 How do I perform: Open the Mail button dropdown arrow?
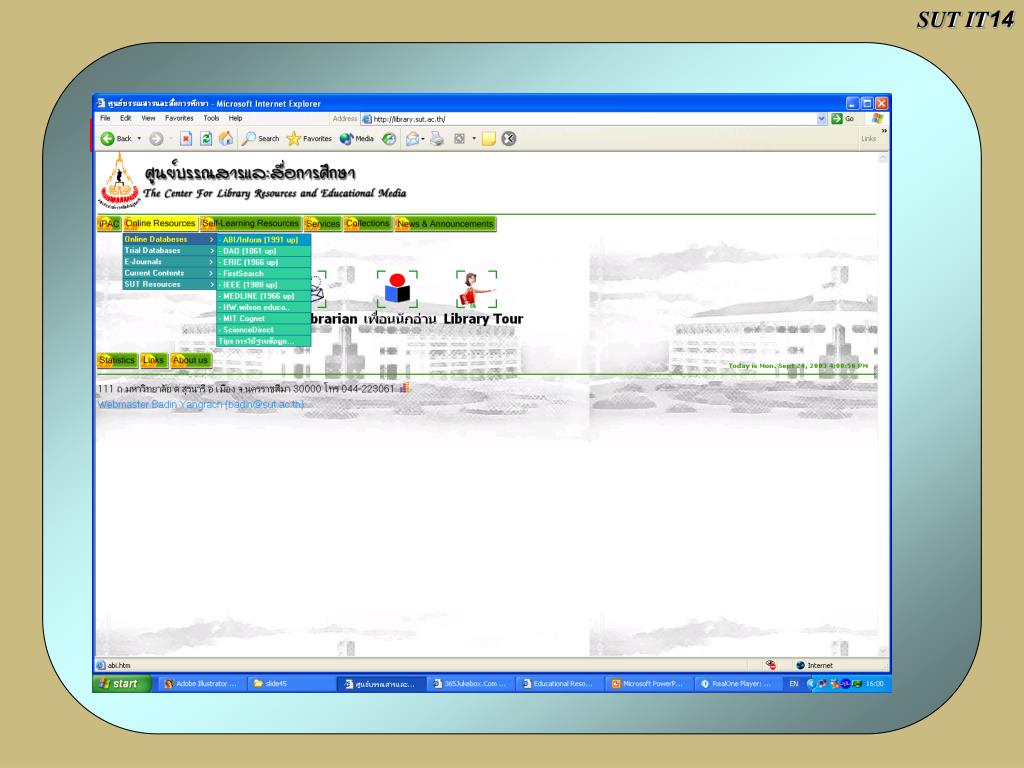(423, 138)
